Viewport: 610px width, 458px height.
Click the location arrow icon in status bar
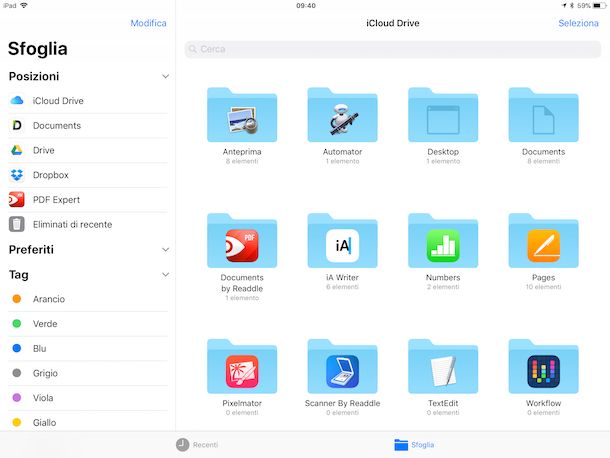click(564, 5)
